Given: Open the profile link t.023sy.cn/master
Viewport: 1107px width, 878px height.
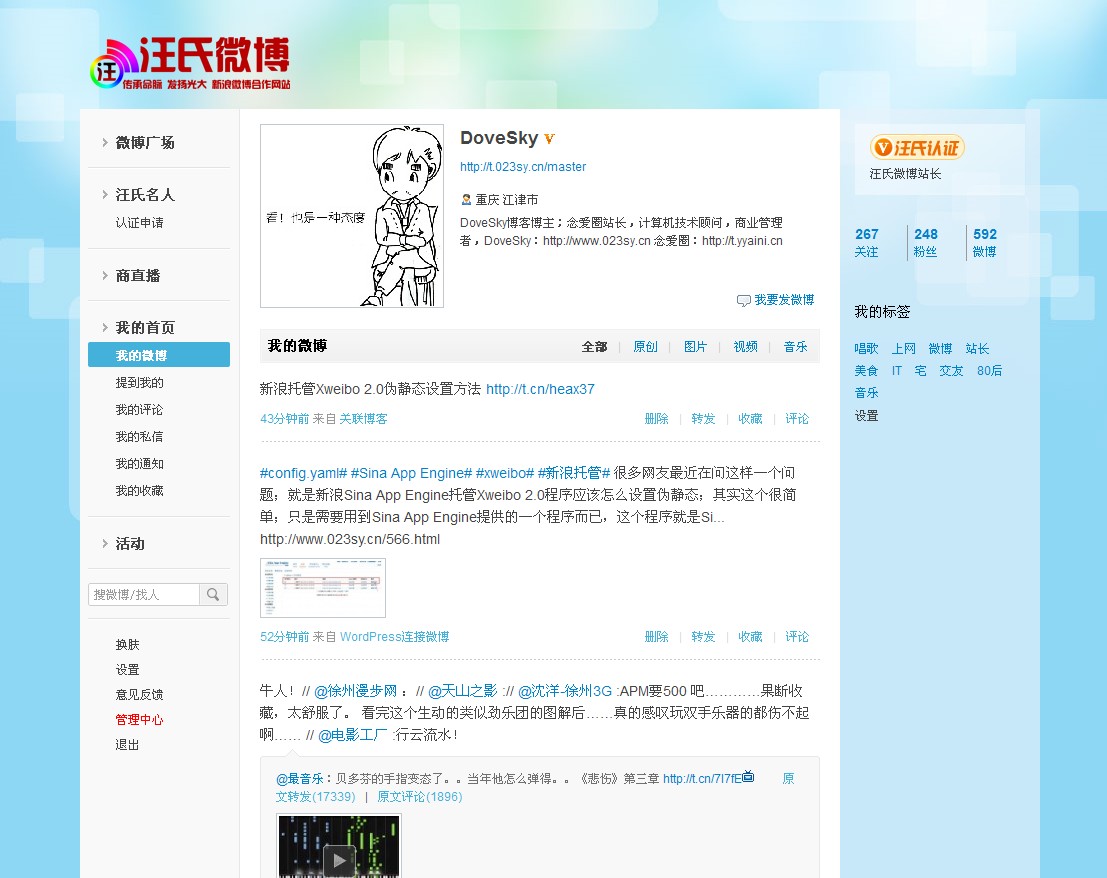Looking at the screenshot, I should point(523,167).
